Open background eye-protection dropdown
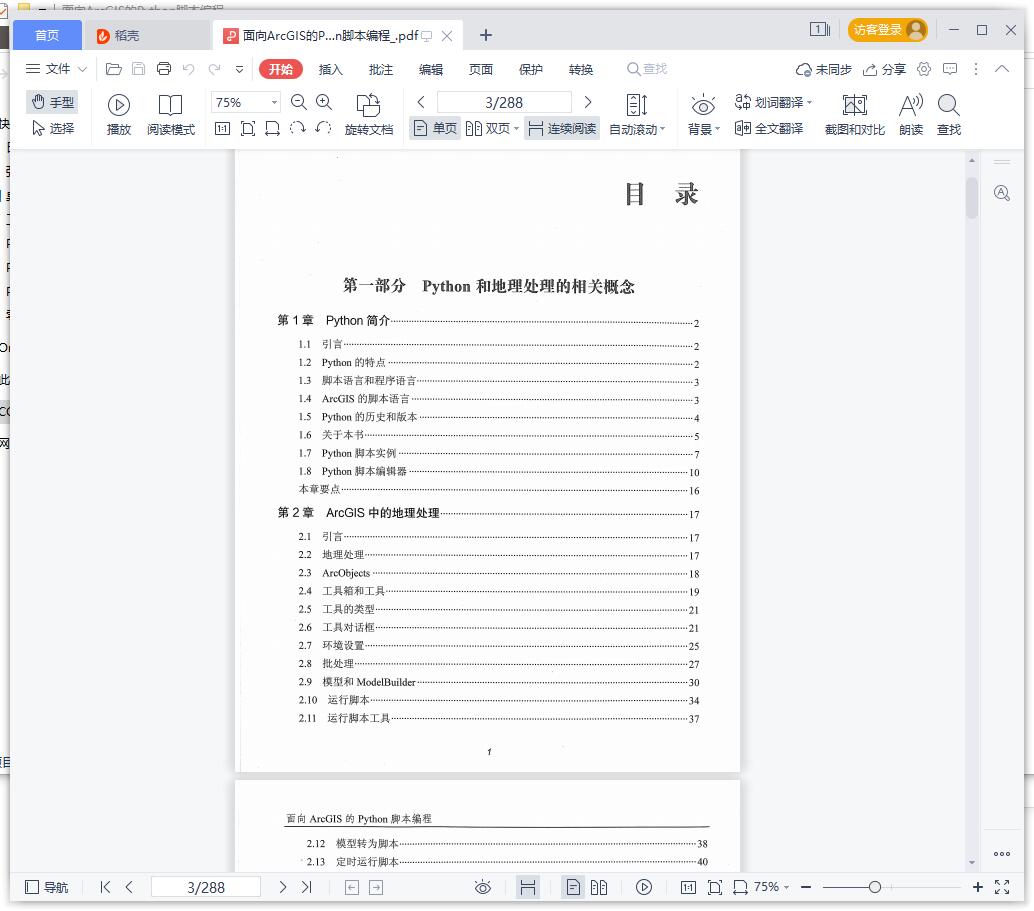1034x911 pixels. pos(704,115)
